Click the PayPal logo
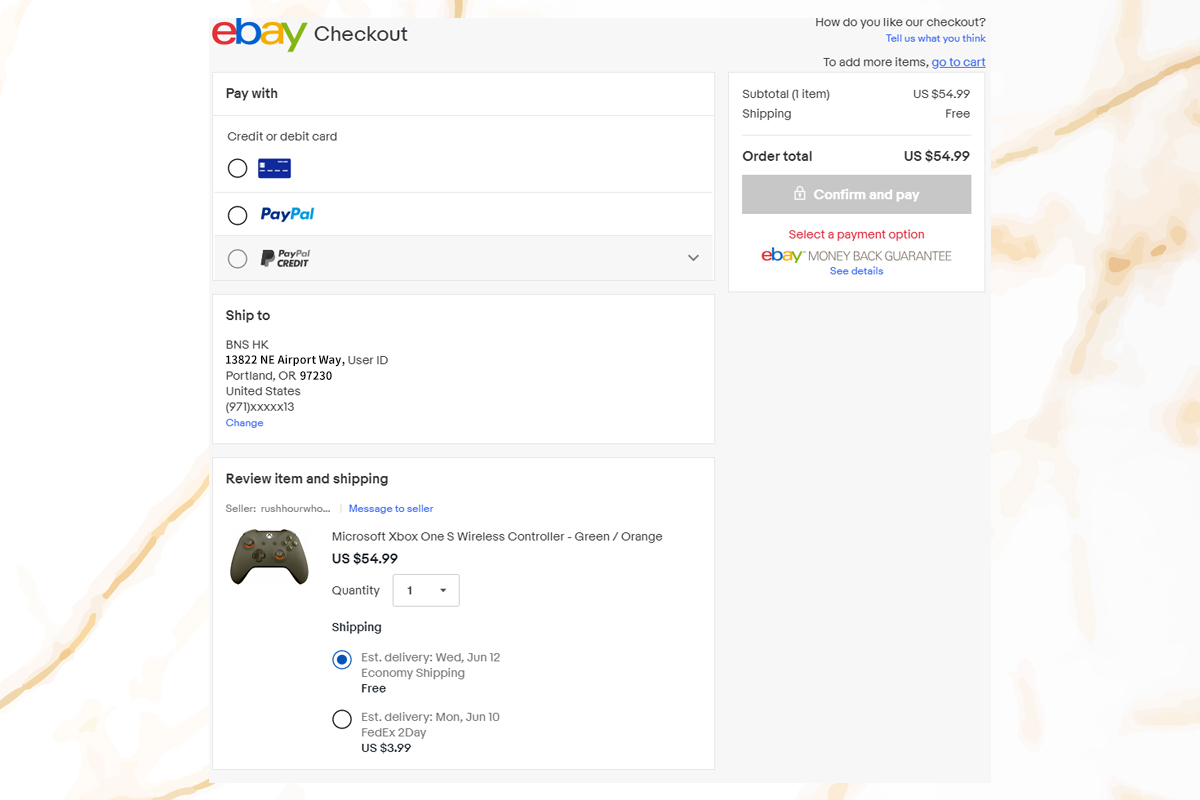1200x800 pixels. (x=287, y=214)
